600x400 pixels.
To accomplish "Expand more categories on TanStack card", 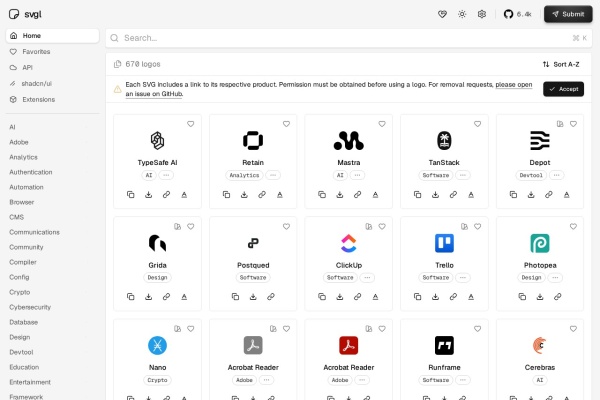I will (463, 175).
